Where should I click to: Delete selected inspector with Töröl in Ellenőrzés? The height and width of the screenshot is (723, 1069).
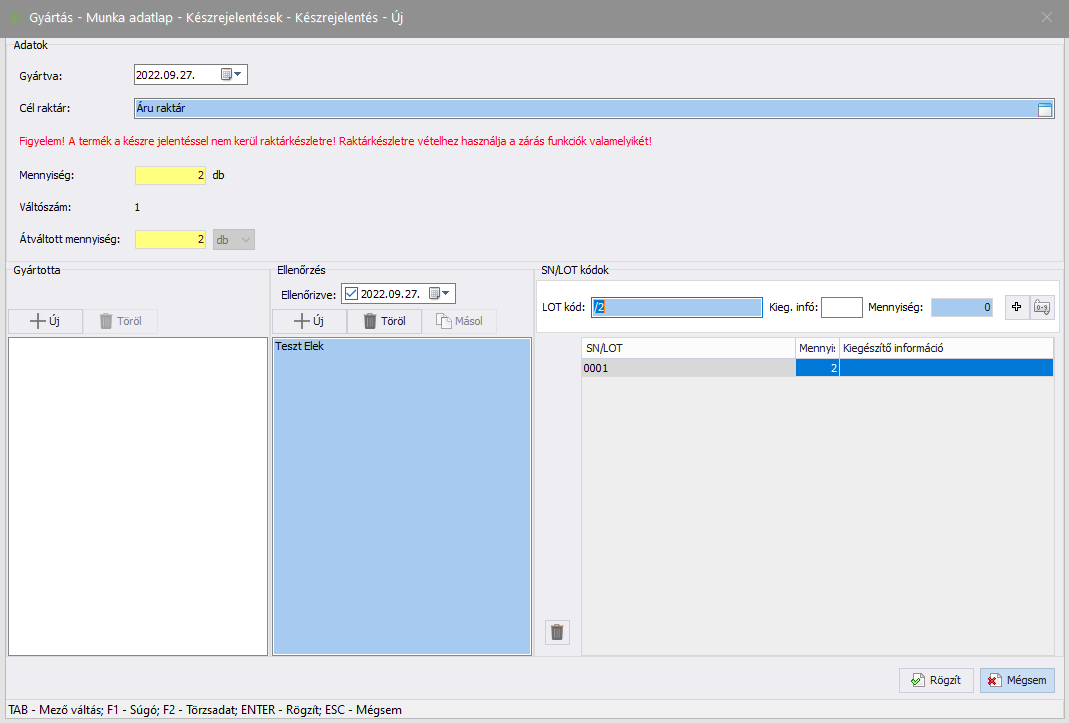pyautogui.click(x=384, y=322)
